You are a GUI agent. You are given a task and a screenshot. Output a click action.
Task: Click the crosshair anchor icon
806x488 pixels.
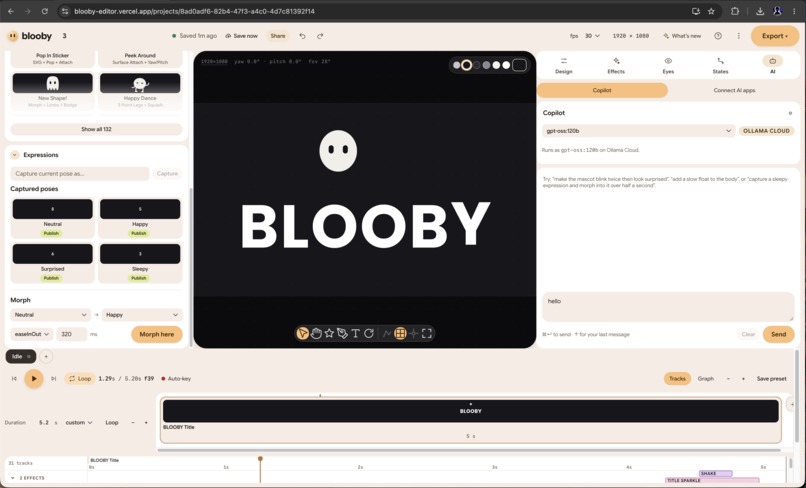point(413,333)
